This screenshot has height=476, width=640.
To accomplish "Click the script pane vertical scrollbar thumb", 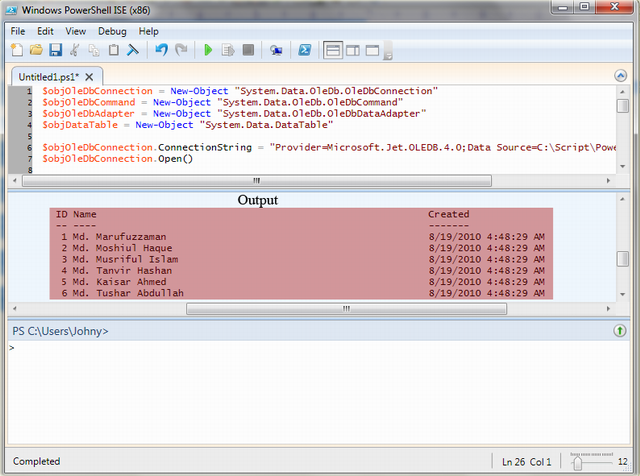I will pos(622,105).
